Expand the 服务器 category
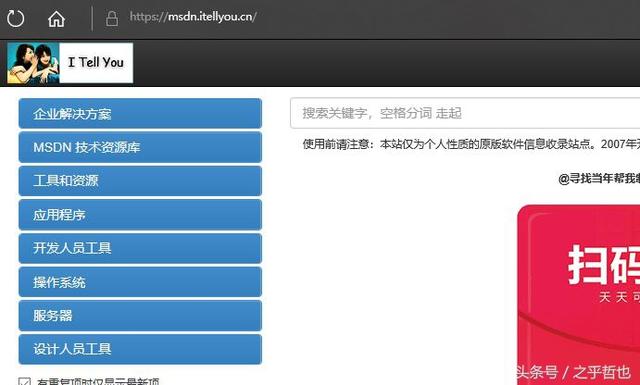Image resolution: width=640 pixels, height=385 pixels. [x=140, y=316]
